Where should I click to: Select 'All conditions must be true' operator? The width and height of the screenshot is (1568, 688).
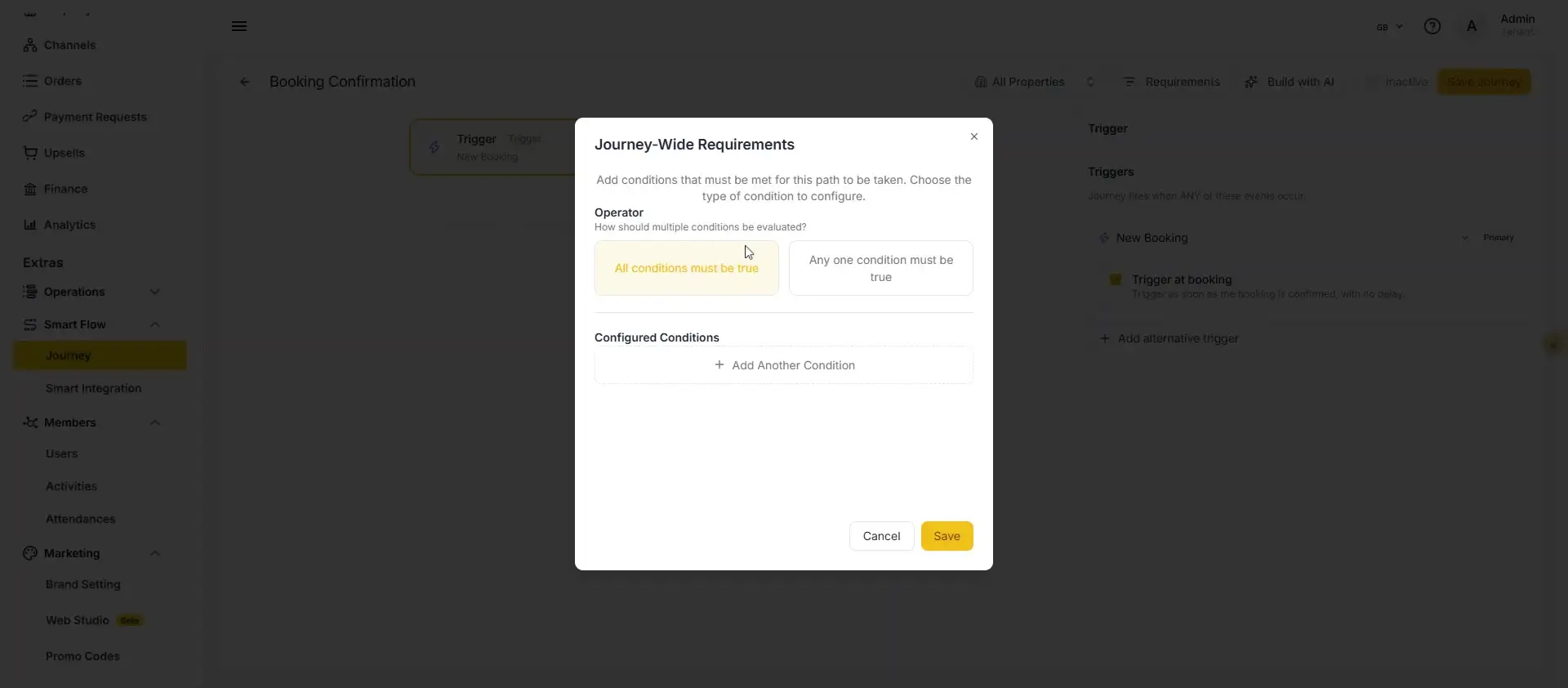(686, 268)
